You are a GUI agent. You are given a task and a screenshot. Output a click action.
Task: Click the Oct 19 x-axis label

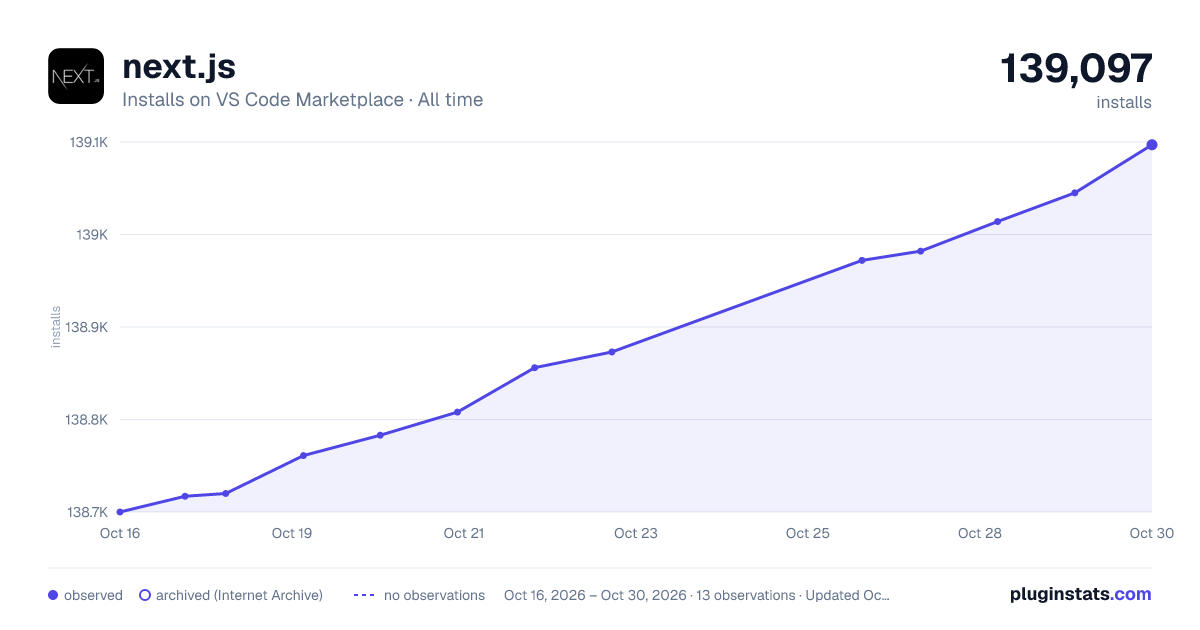292,533
